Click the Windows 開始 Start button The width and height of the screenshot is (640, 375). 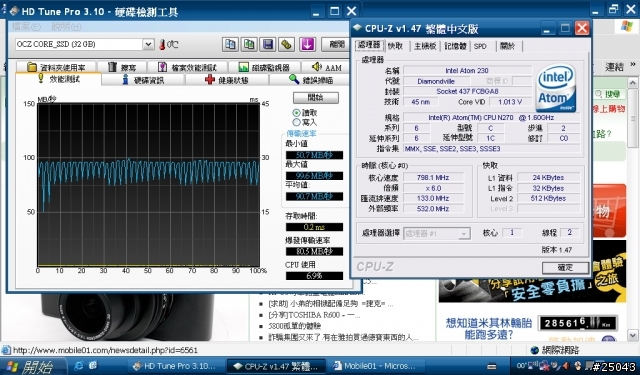(x=32, y=366)
